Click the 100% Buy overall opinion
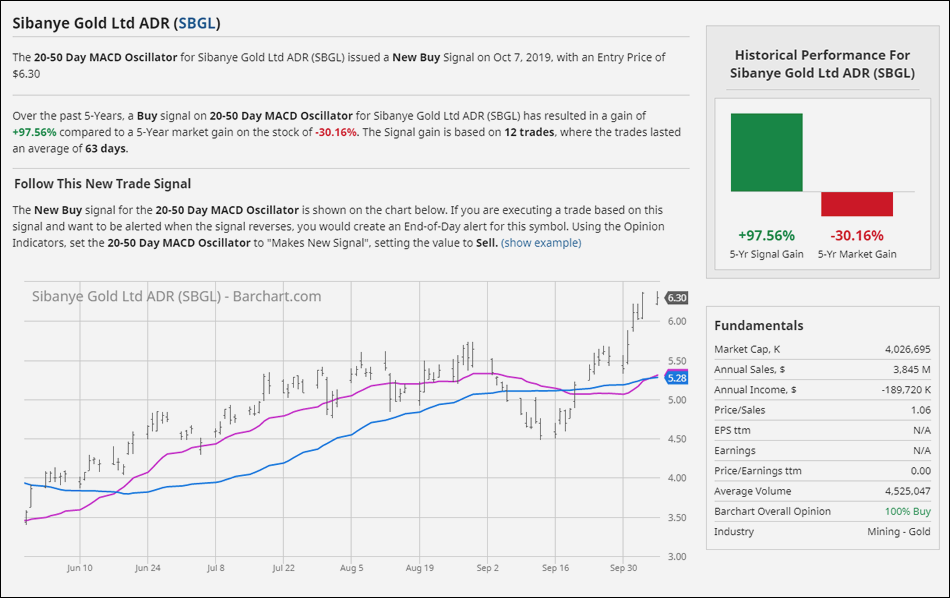This screenshot has width=950, height=598. 908,512
